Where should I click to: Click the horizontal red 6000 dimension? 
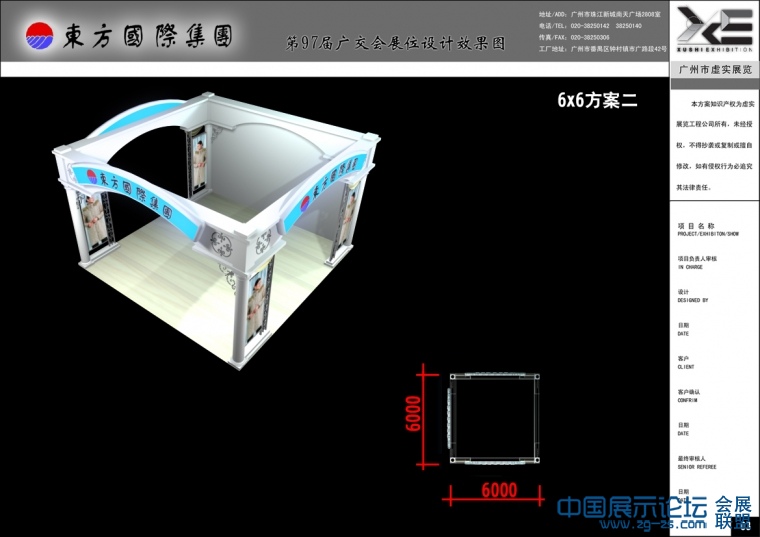pos(494,493)
